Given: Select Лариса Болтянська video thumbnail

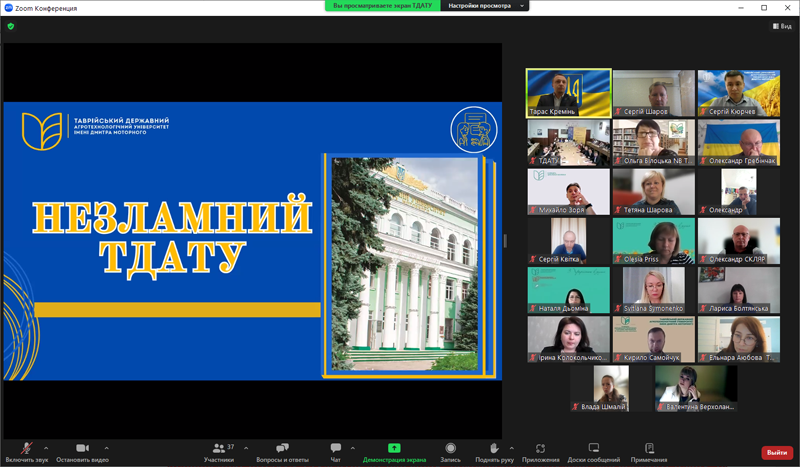Looking at the screenshot, I should click(x=739, y=290).
